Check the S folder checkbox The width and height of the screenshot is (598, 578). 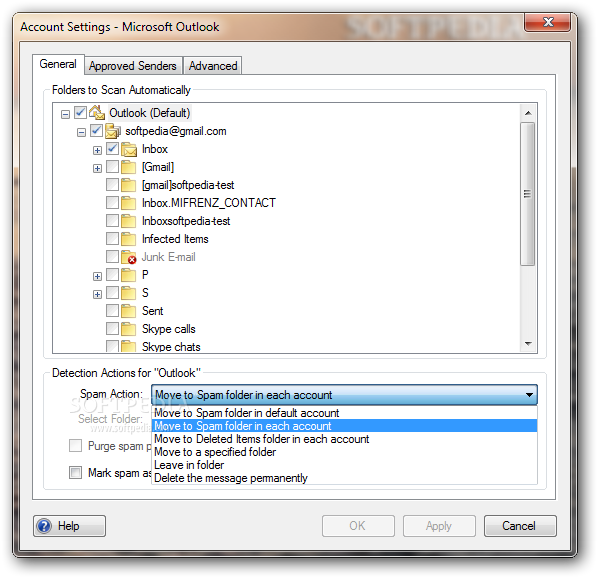point(113,292)
